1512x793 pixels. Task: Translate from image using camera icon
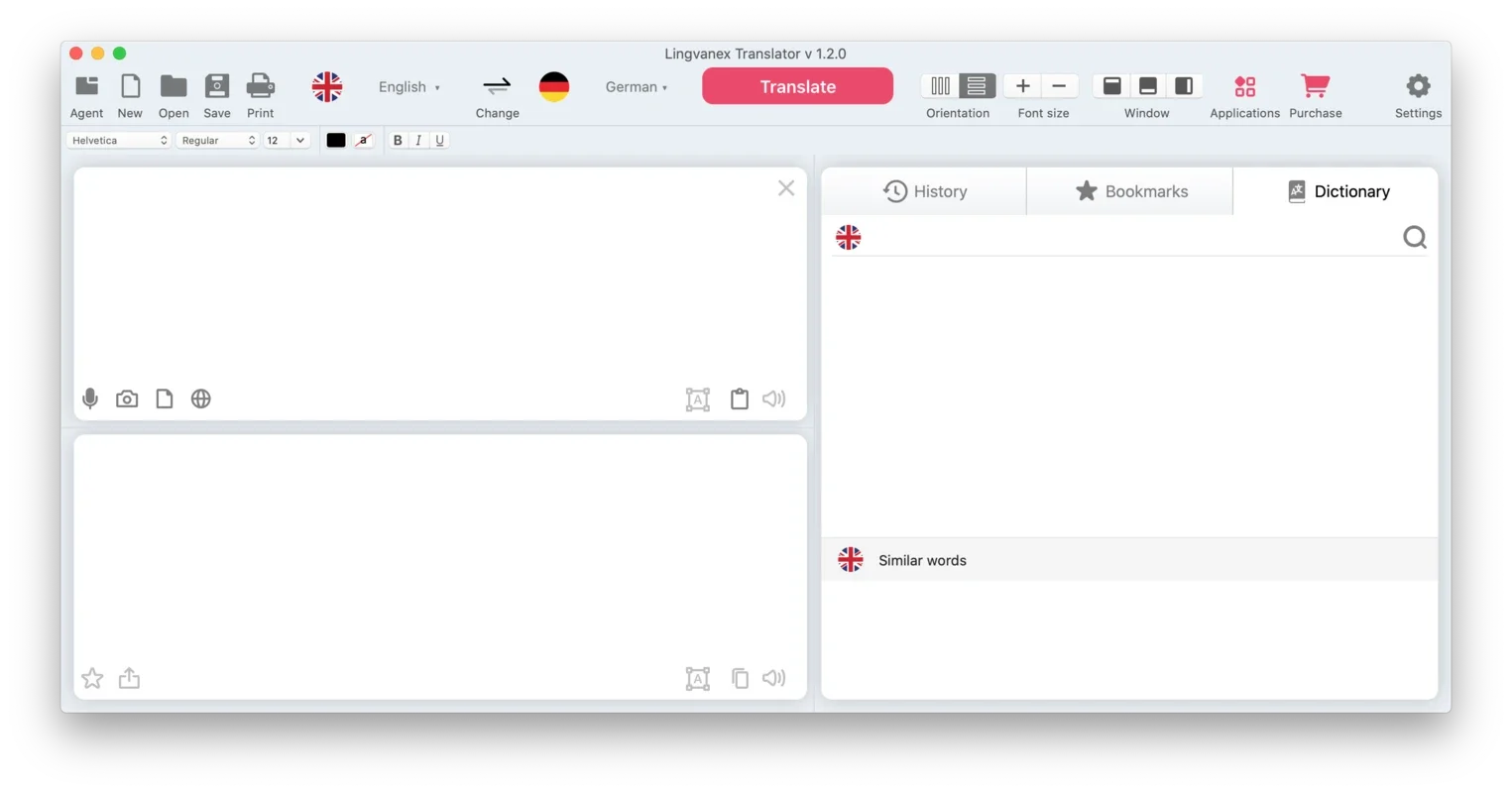[127, 398]
